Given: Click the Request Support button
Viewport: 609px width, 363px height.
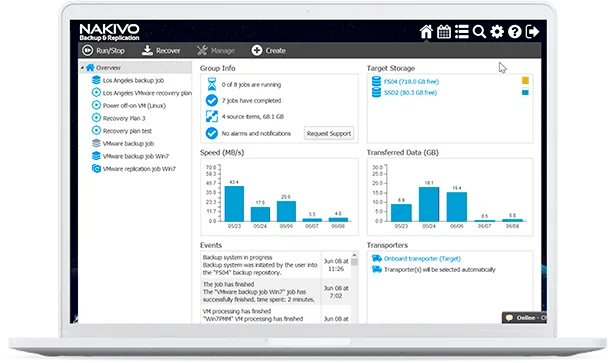Looking at the screenshot, I should [x=329, y=134].
